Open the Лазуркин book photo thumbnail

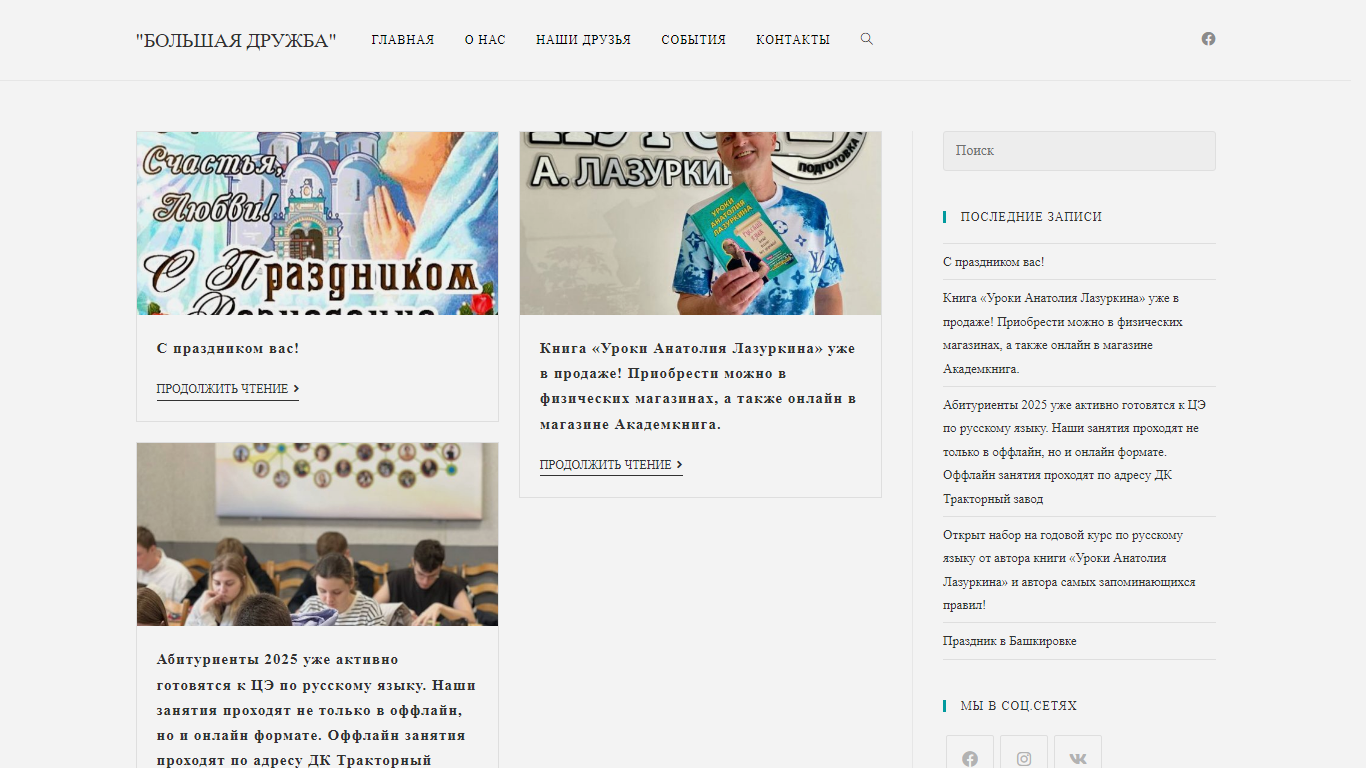(x=700, y=223)
